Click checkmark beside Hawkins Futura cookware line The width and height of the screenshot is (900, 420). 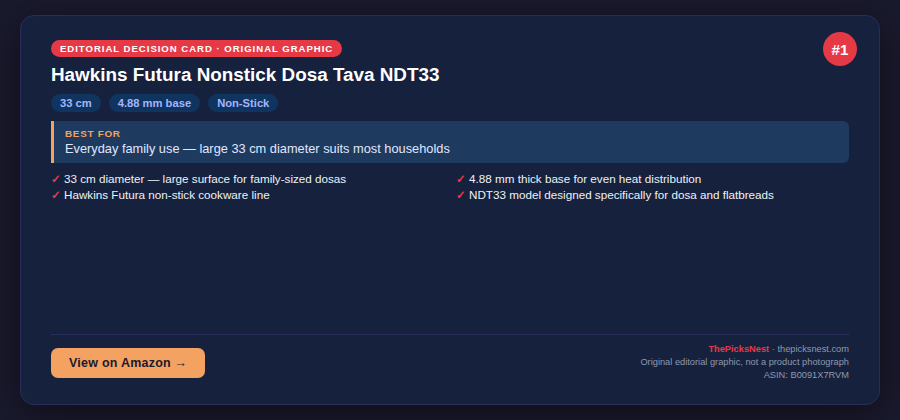pos(56,196)
